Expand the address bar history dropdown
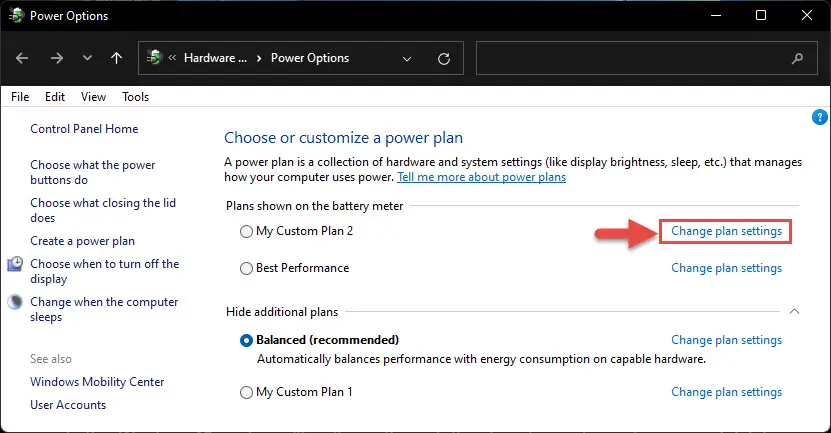 pos(406,58)
